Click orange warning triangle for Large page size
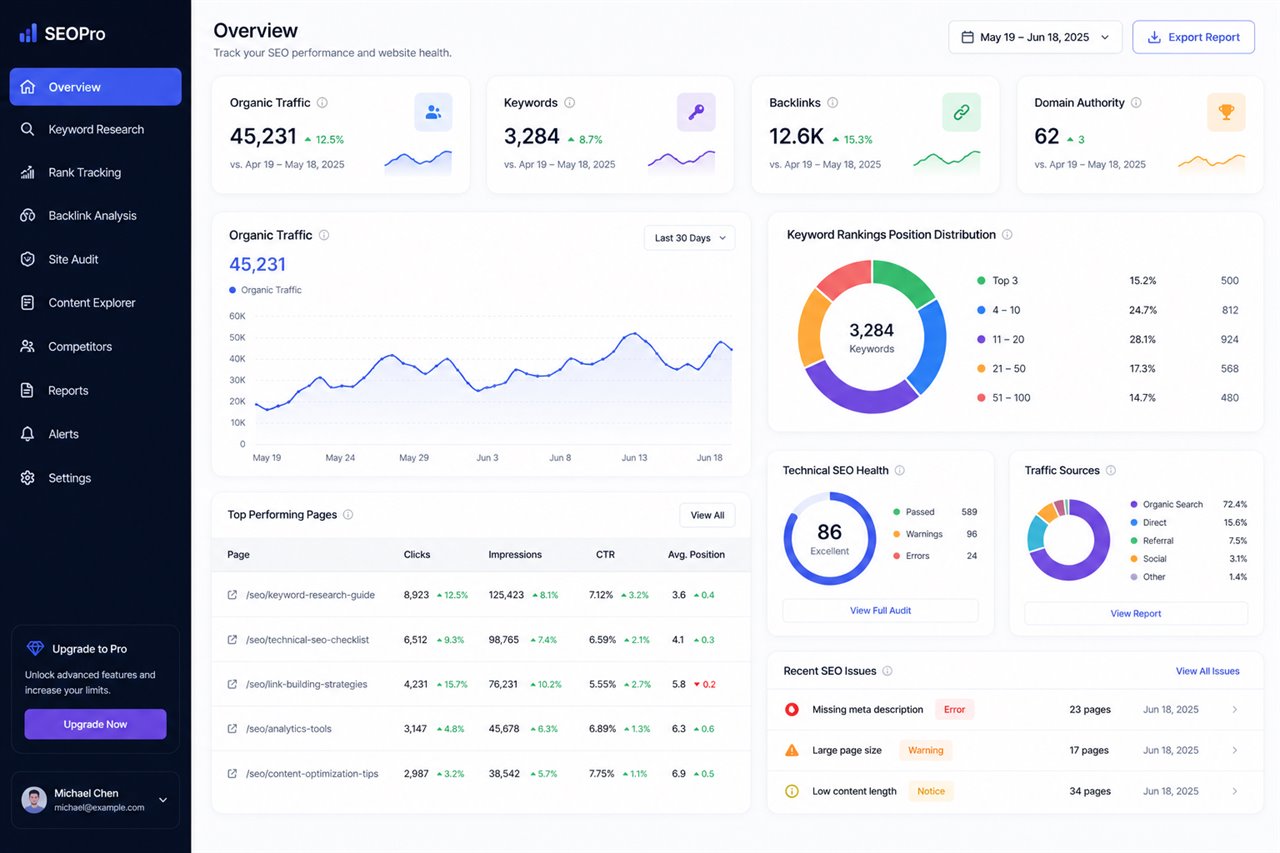The width and height of the screenshot is (1280, 853). (x=792, y=750)
